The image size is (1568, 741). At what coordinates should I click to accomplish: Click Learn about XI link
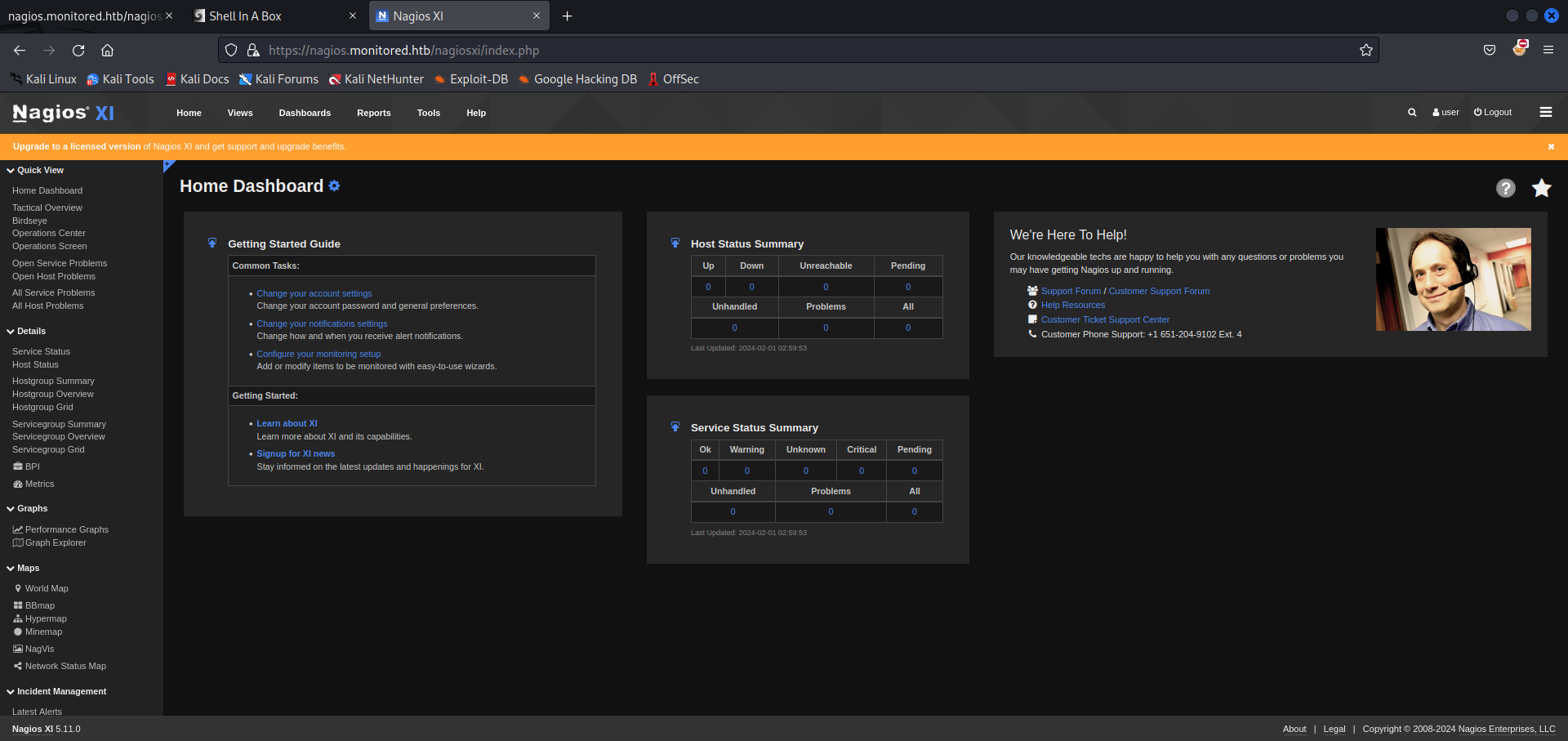pyautogui.click(x=287, y=423)
